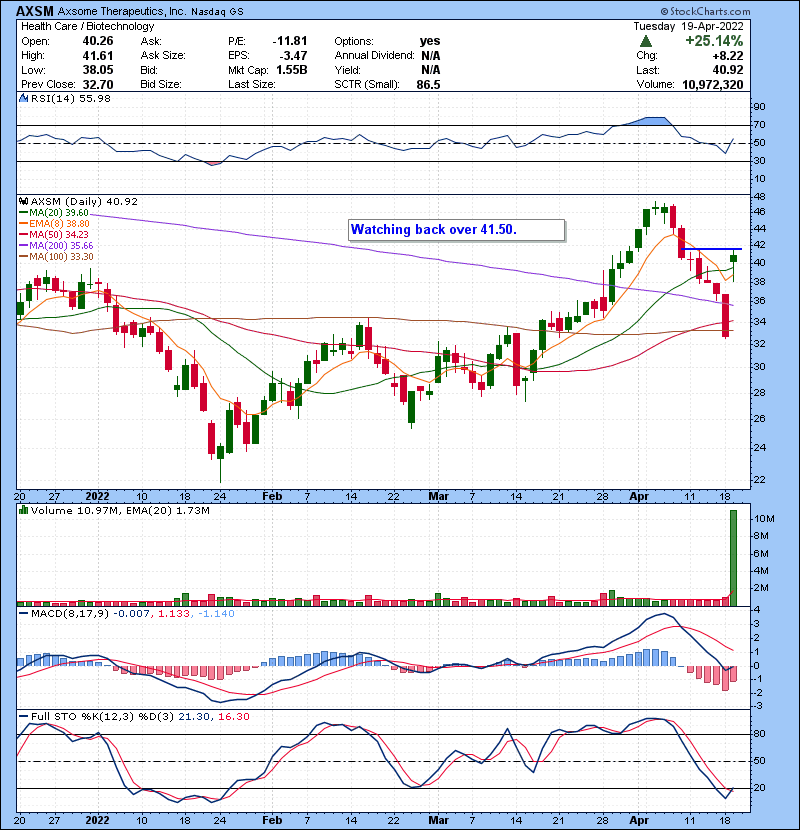800x830 pixels.
Task: Select the Open value 40.26
Action: [x=97, y=41]
